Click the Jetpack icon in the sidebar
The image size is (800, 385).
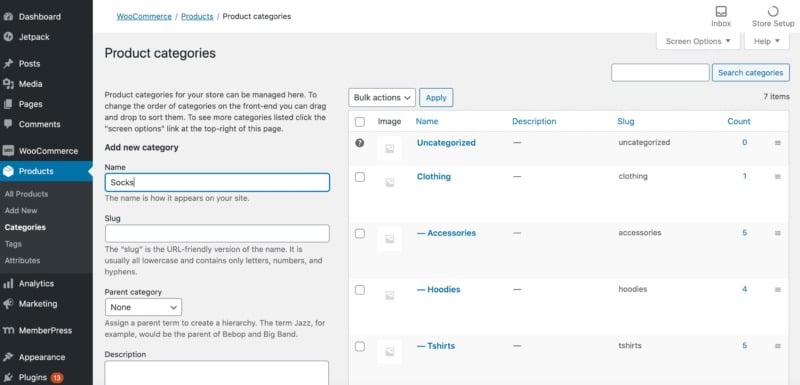click(8, 37)
